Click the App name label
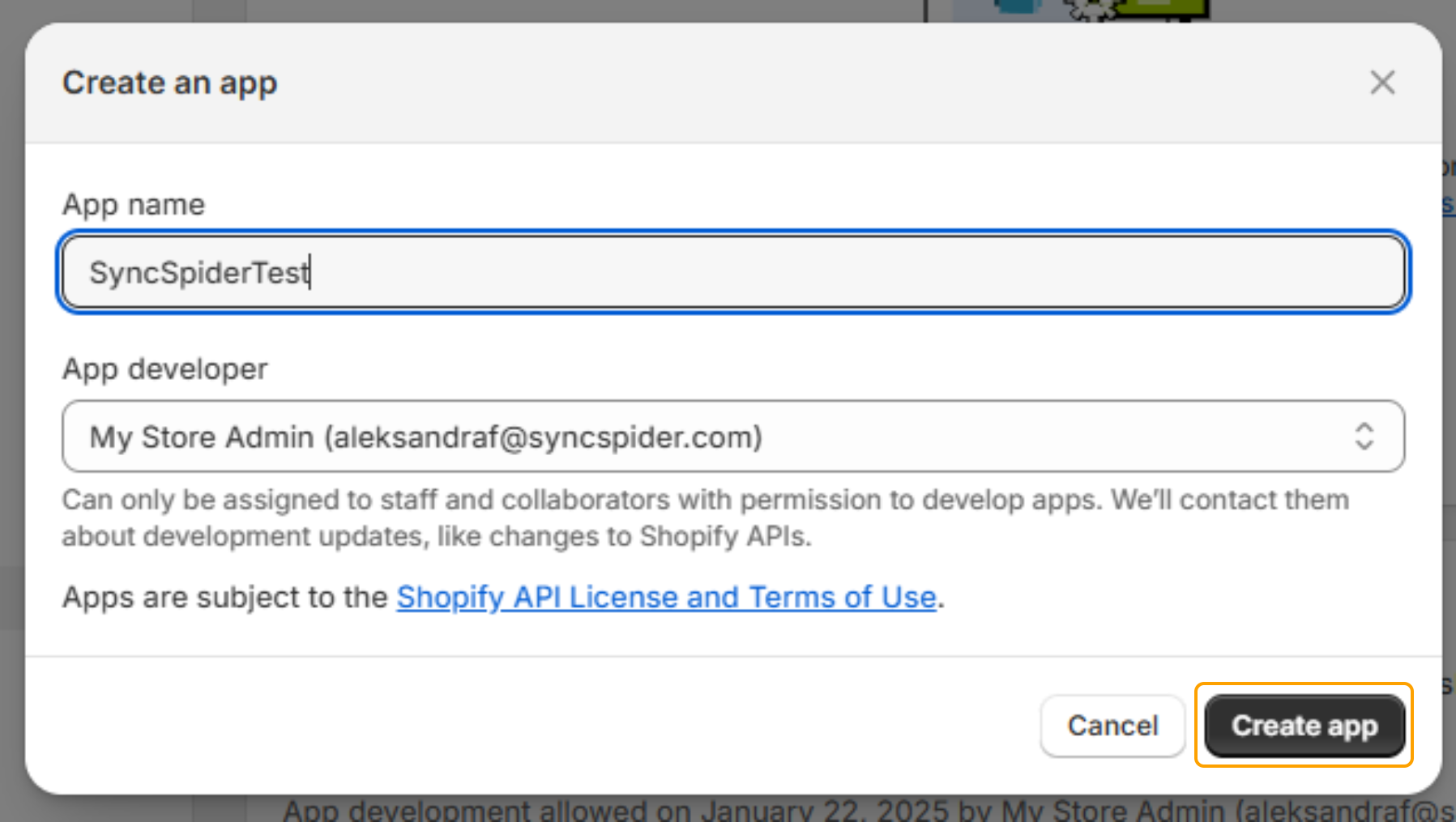Image resolution: width=1456 pixels, height=822 pixels. tap(134, 205)
